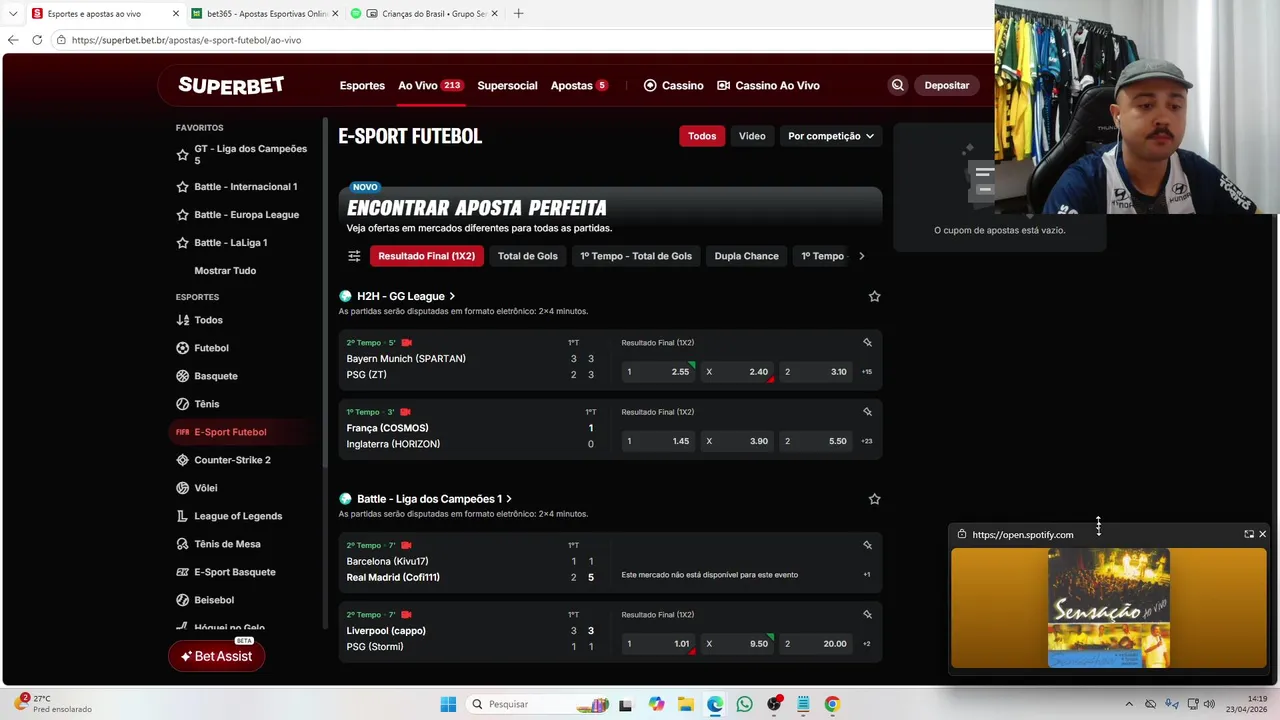This screenshot has height=720, width=1280.
Task: Open WhatsApp from the Windows taskbar
Action: coord(744,704)
